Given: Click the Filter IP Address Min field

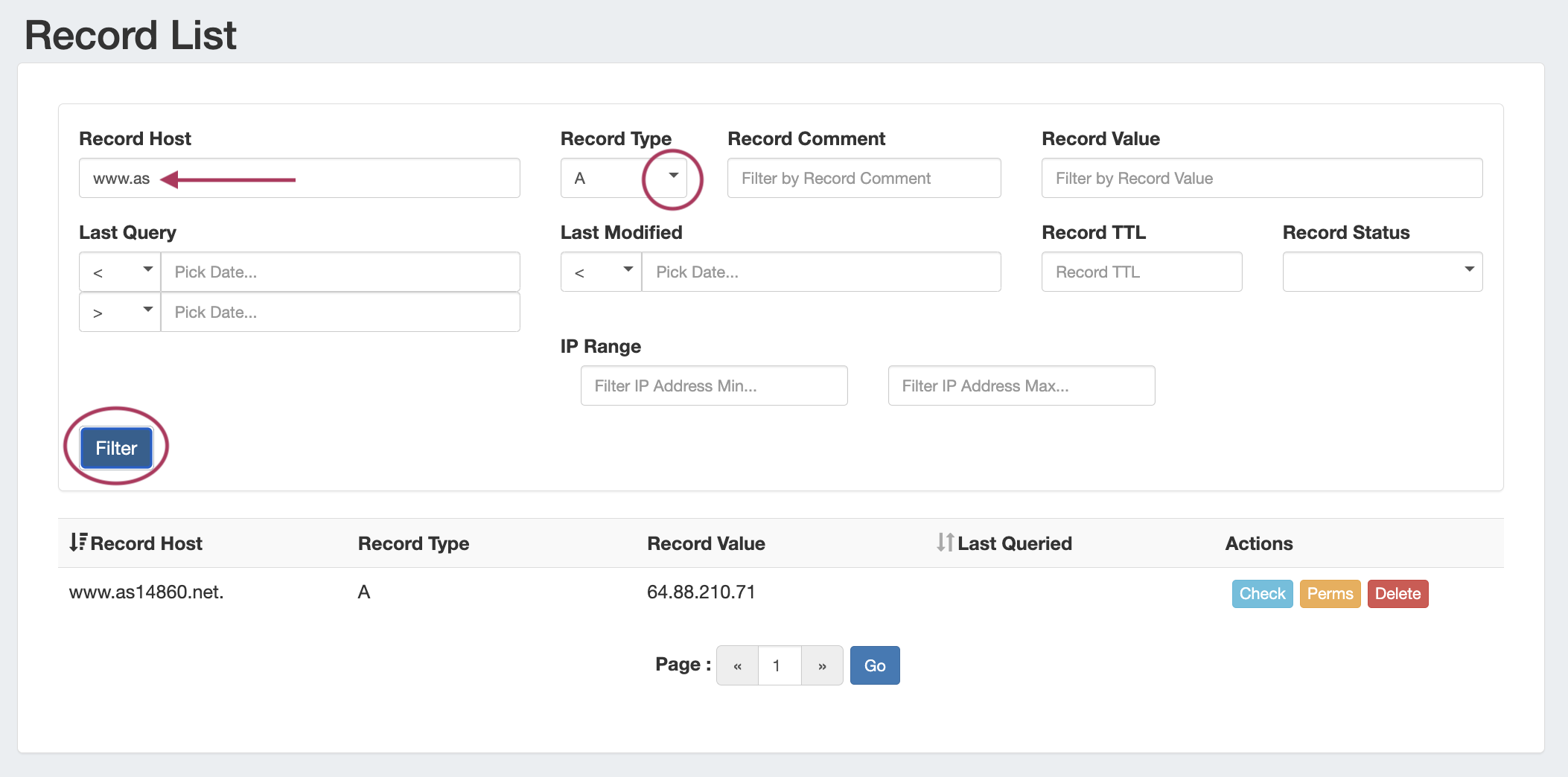Looking at the screenshot, I should (713, 386).
